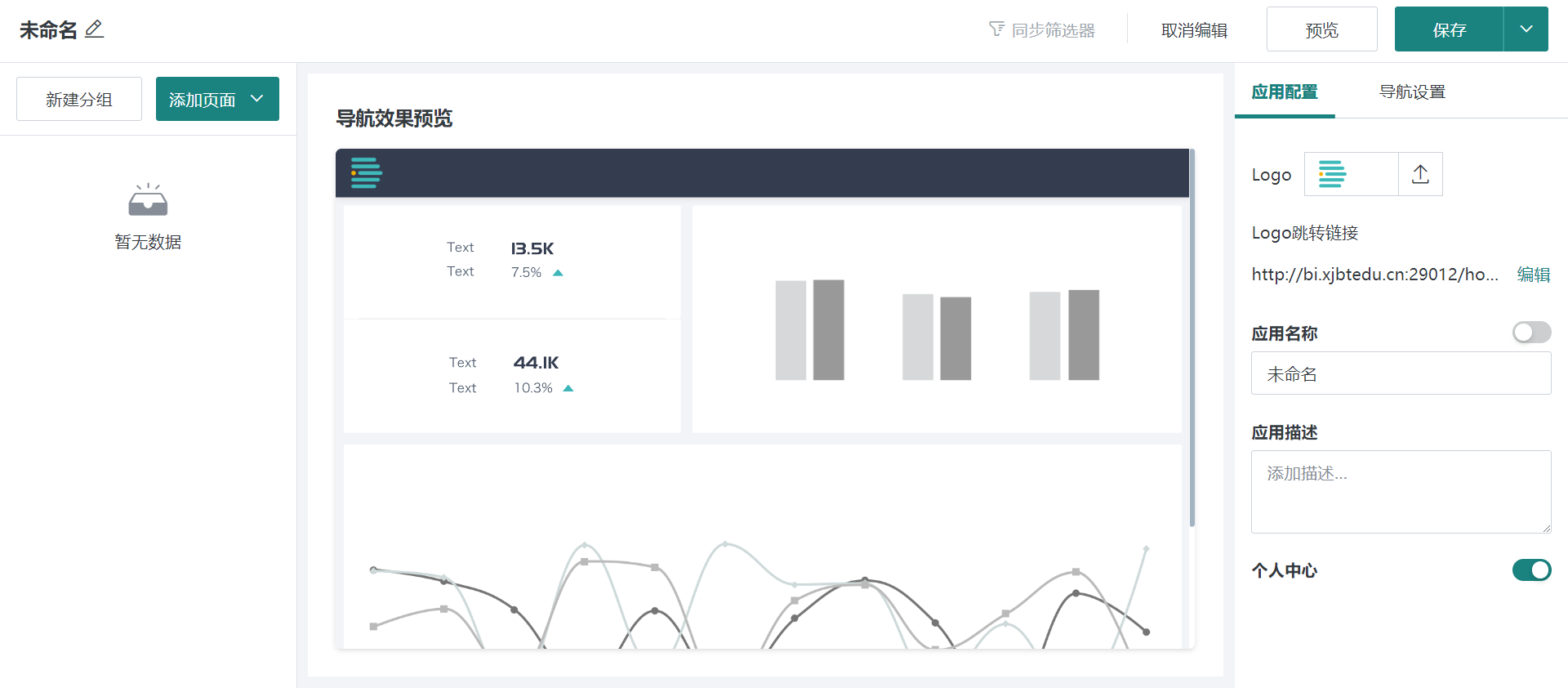Viewport: 1568px width, 688px height.
Task: Expand the 保存 dropdown arrow
Action: coord(1526,29)
